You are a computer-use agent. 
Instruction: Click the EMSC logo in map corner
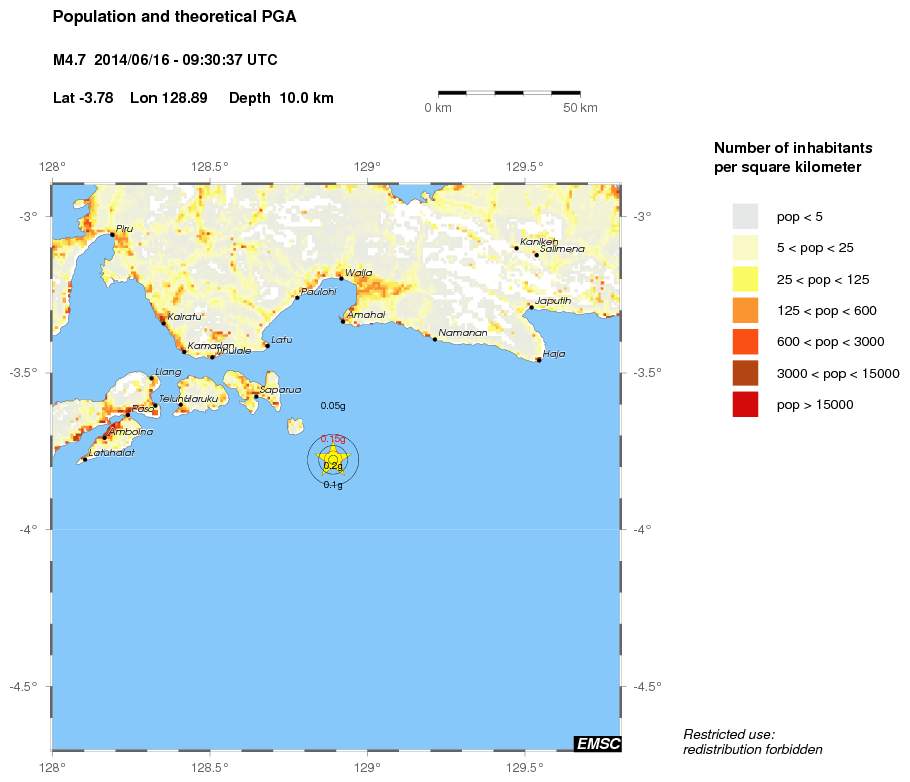point(597,743)
